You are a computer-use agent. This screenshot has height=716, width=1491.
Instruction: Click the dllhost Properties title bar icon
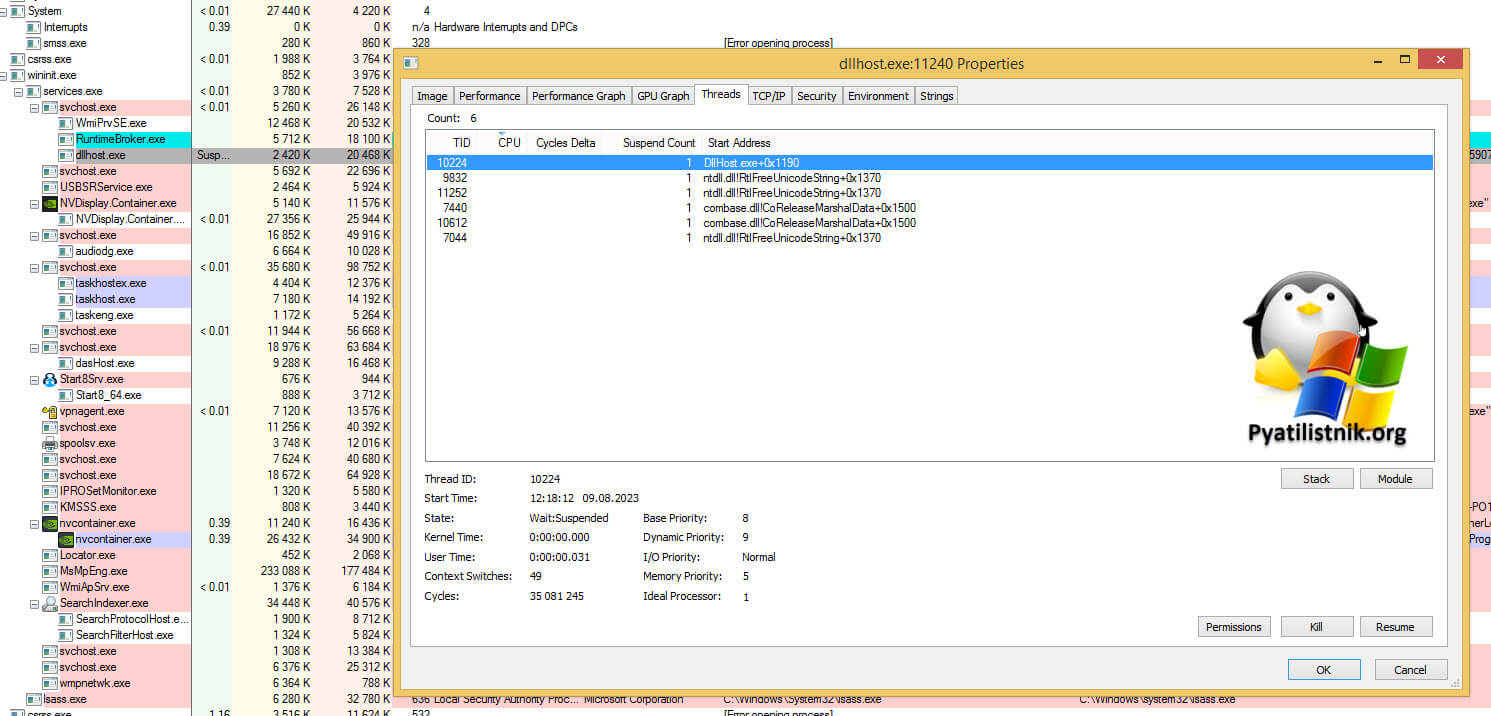point(410,63)
